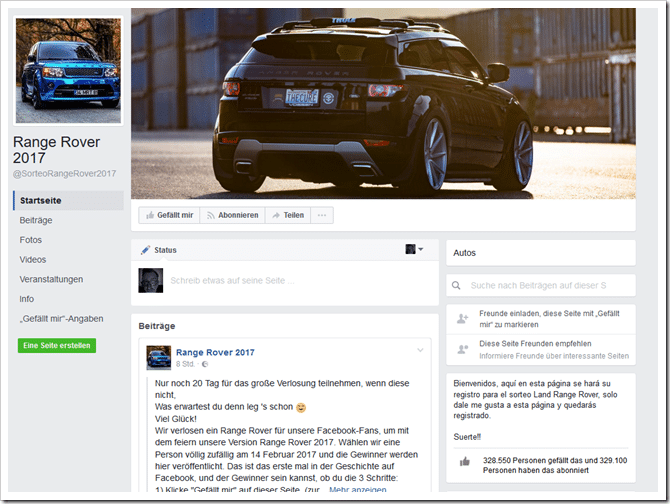Click the @SorteoRangeRover2017 username

click(65, 174)
